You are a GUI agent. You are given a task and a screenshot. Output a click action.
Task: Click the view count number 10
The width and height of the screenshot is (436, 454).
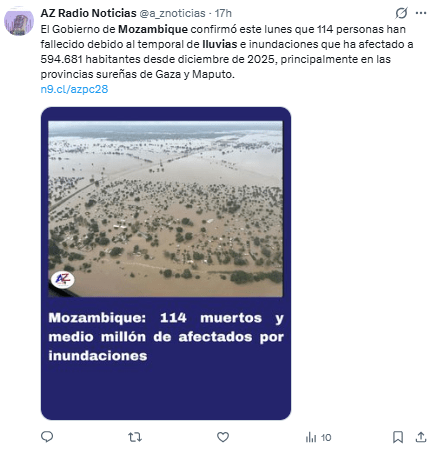click(x=326, y=437)
